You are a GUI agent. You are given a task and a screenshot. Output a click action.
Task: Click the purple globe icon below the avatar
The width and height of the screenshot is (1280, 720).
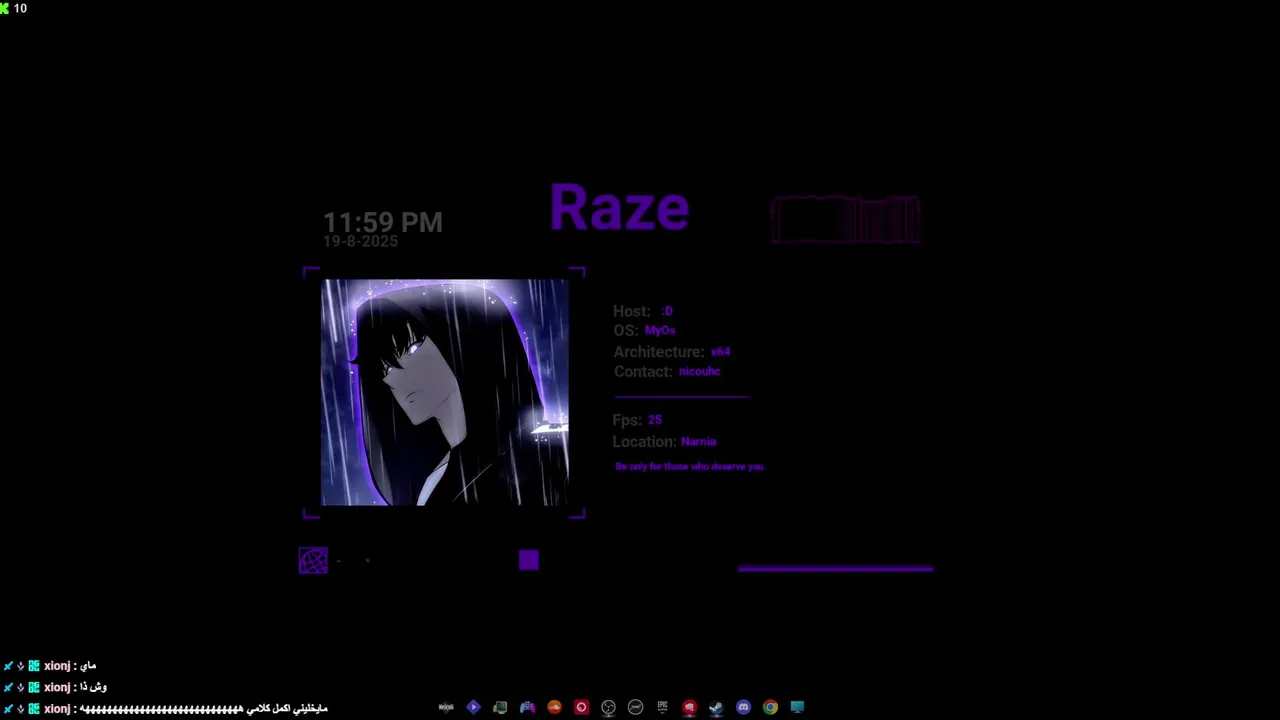(313, 561)
